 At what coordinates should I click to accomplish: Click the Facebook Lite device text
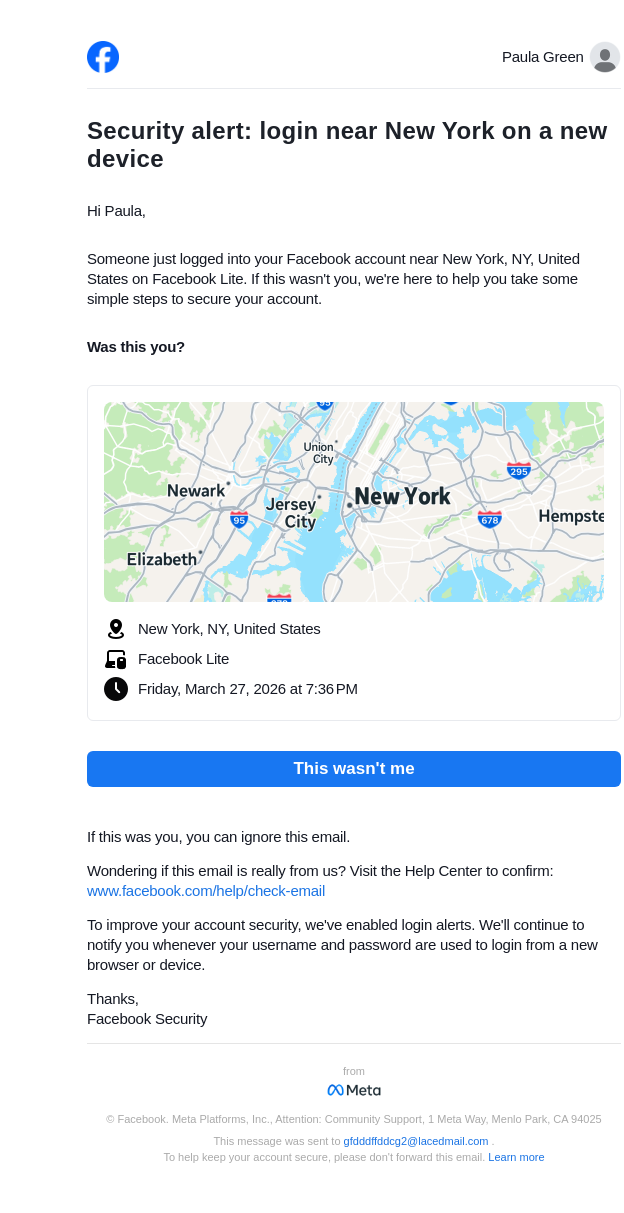(x=183, y=659)
